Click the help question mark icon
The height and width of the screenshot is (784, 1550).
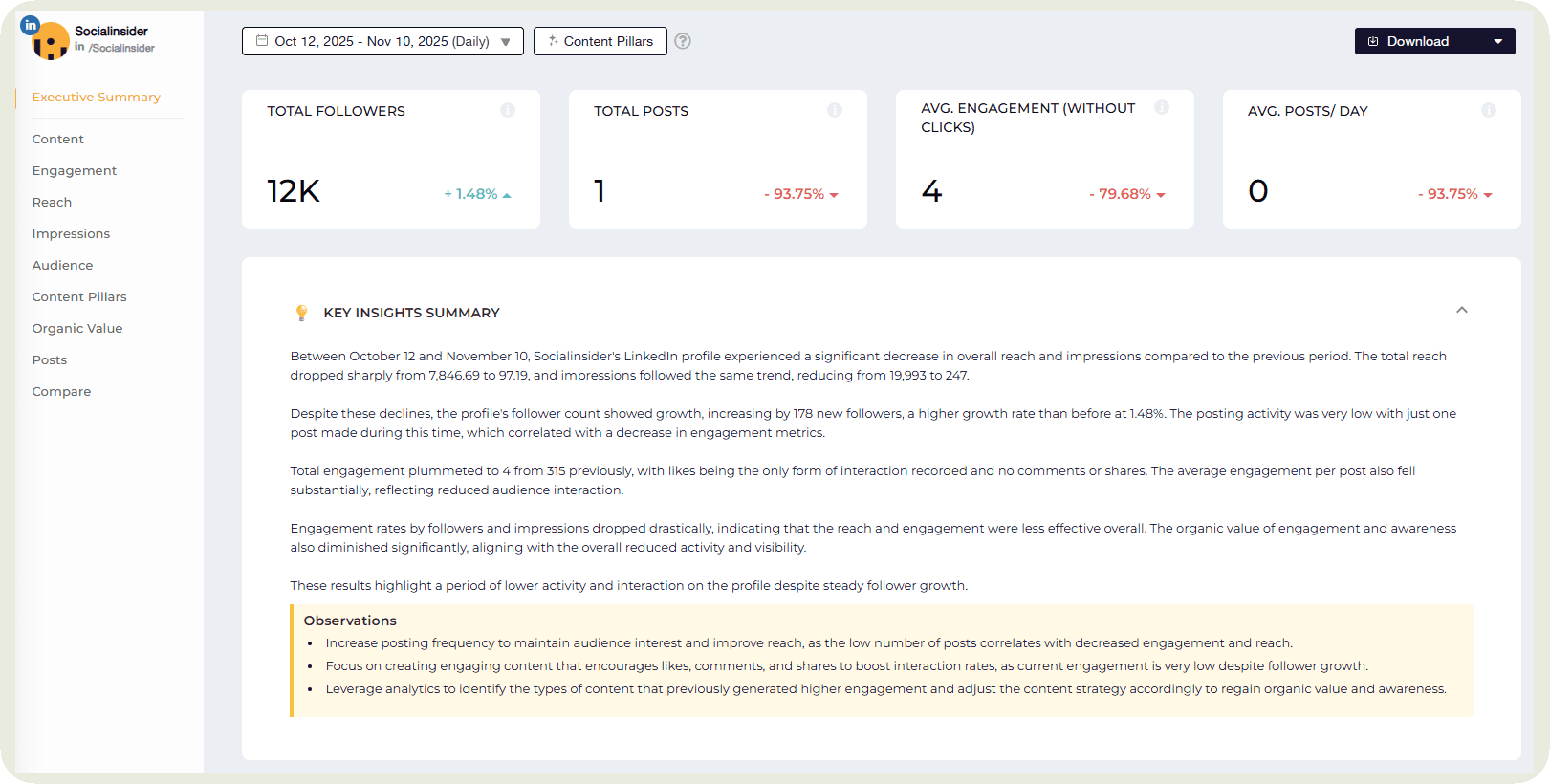coord(683,41)
